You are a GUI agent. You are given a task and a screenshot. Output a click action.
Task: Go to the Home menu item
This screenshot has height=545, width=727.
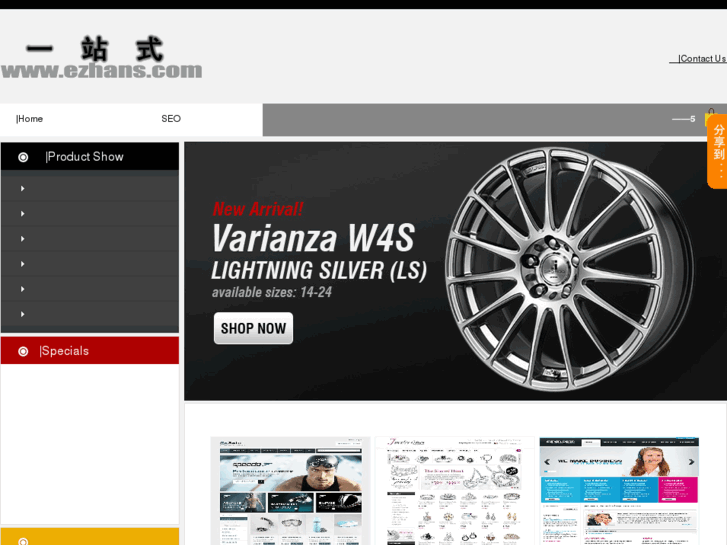(30, 119)
